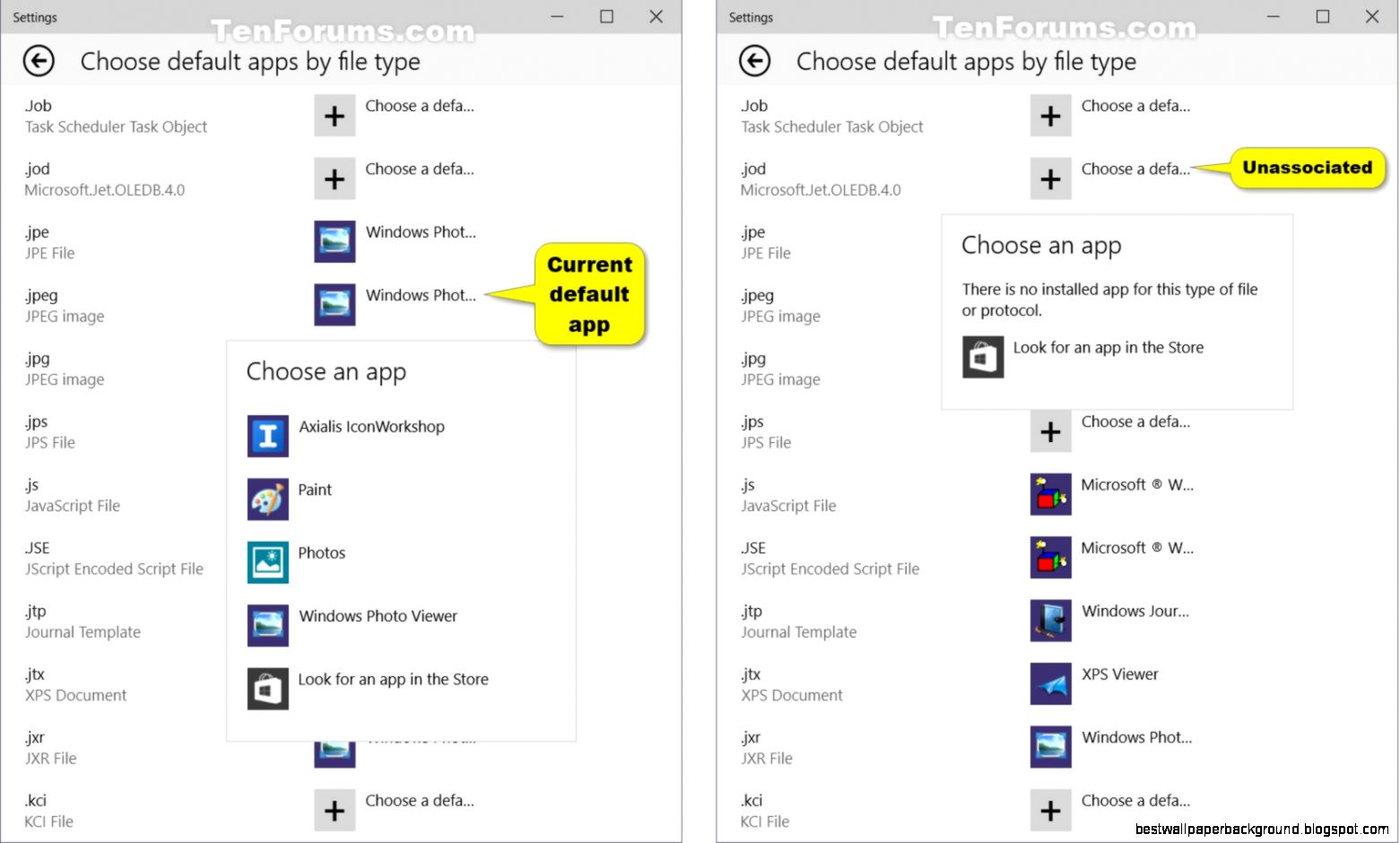The image size is (1400, 843).
Task: Click .jpe JPE File entry in right window
Action: click(x=766, y=243)
